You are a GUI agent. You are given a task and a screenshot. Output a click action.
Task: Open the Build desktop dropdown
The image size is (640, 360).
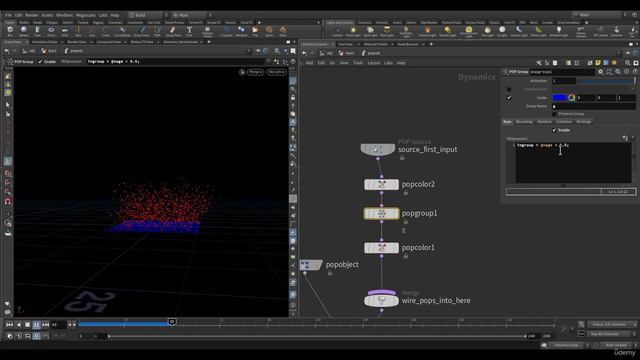145,15
